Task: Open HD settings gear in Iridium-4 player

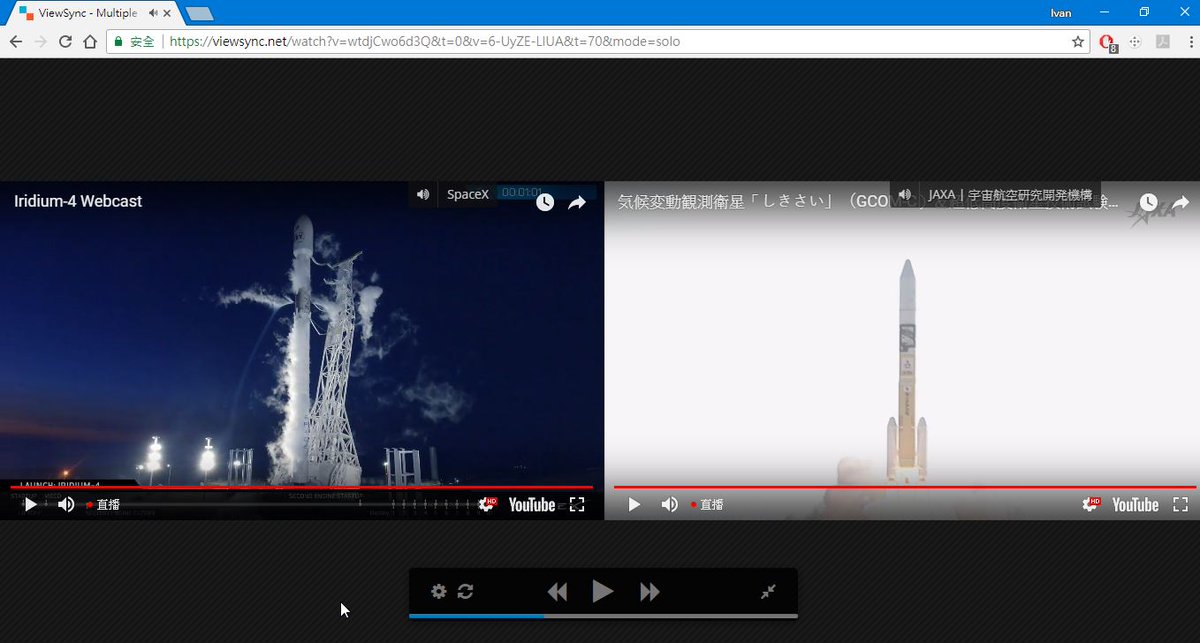Action: (x=487, y=505)
